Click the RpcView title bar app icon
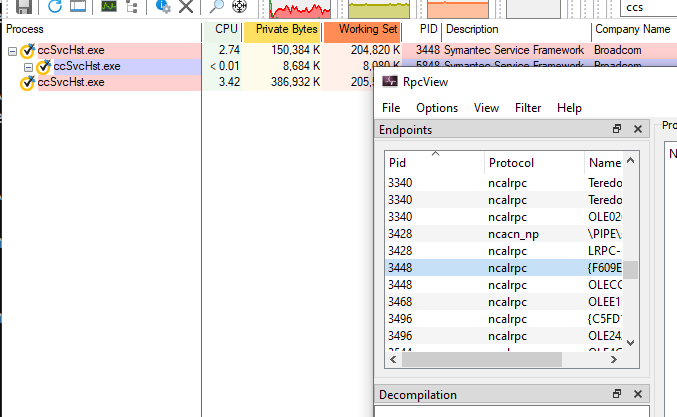677x417 pixels. (x=389, y=81)
